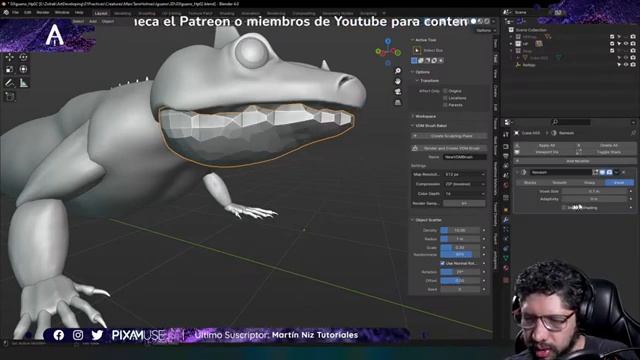
Task: Select the Measure ruler tool
Action: (x=24, y=83)
